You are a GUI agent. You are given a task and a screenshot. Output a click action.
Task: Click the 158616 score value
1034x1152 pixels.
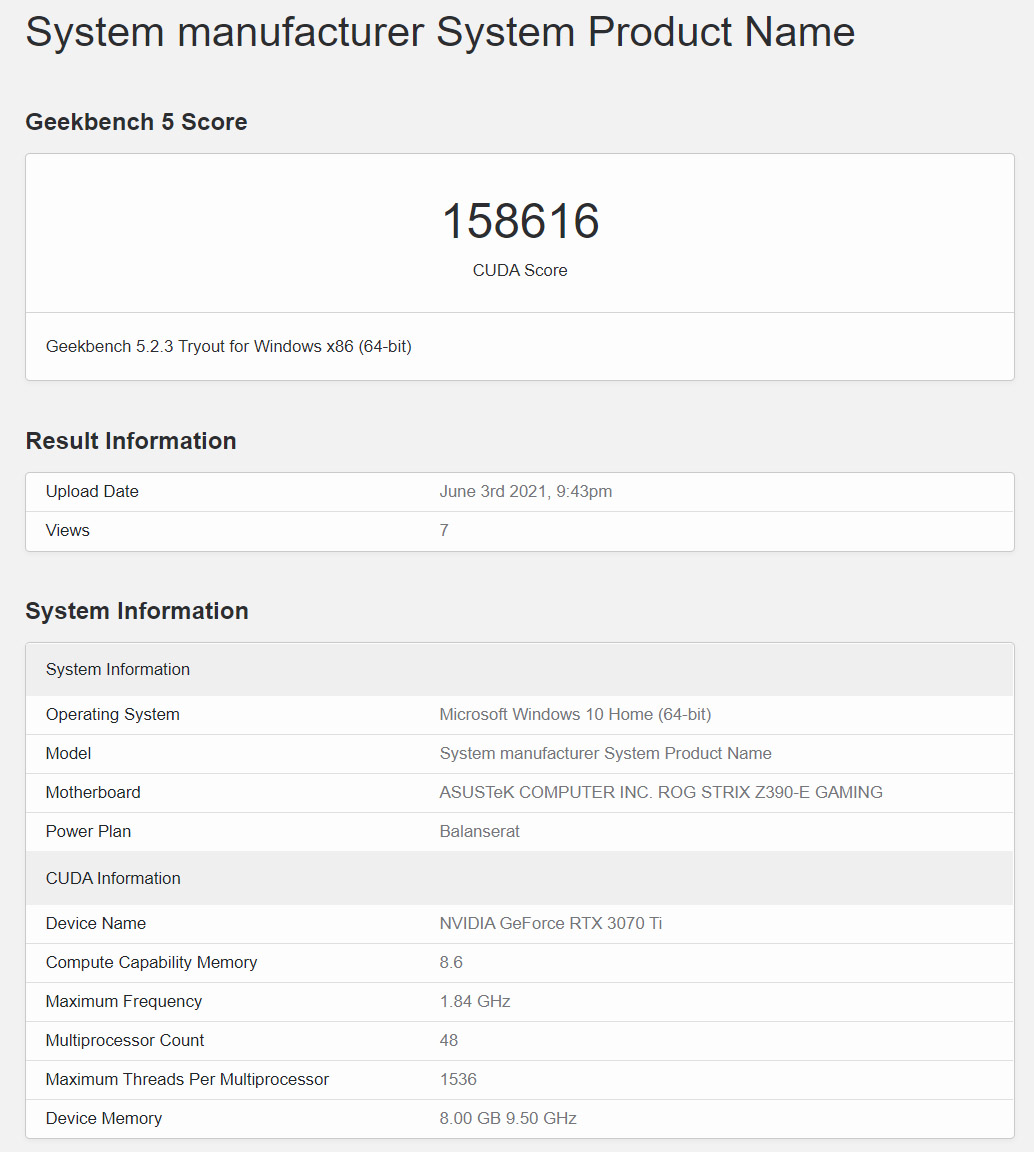520,220
